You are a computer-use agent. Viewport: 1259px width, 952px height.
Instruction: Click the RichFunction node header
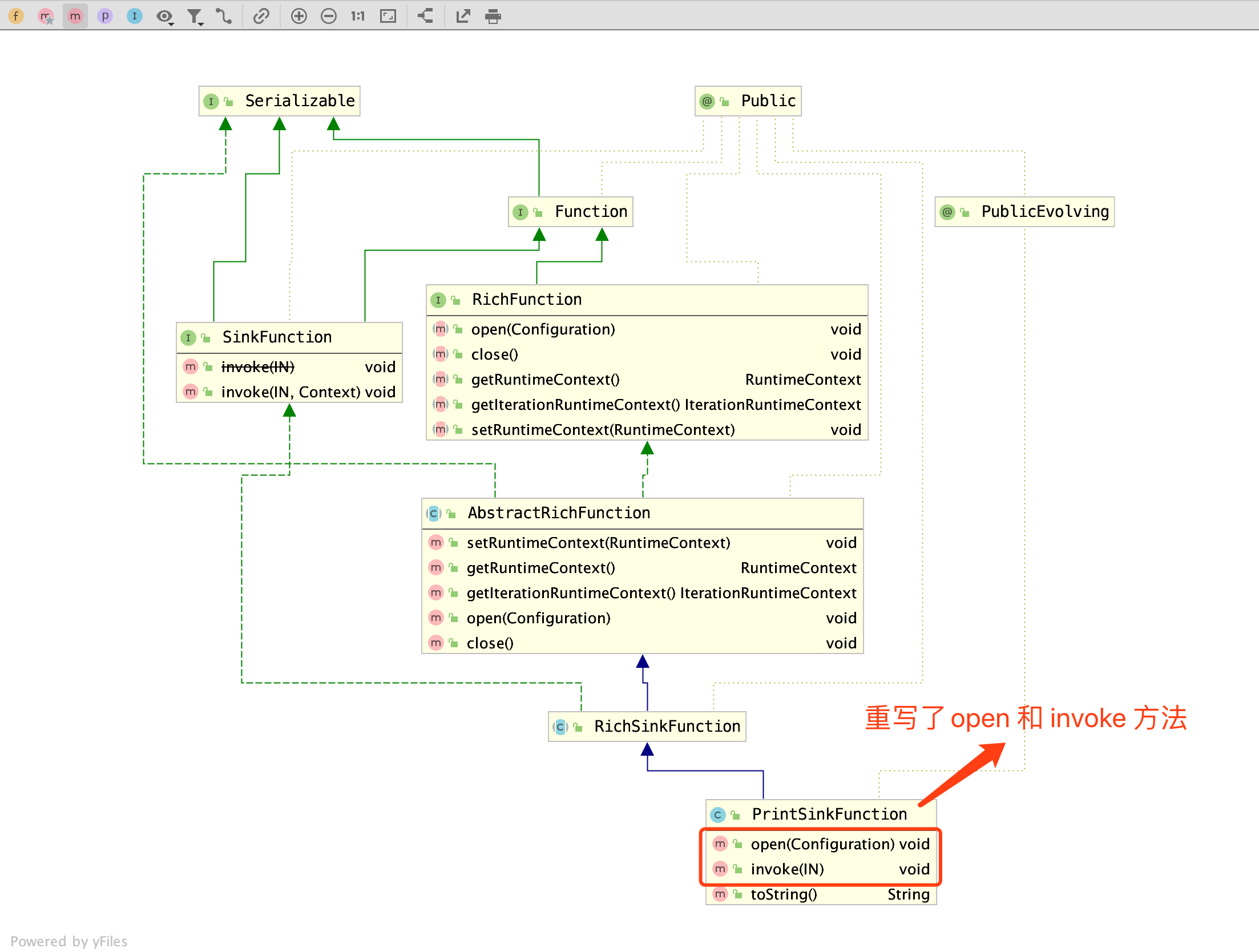[x=647, y=300]
